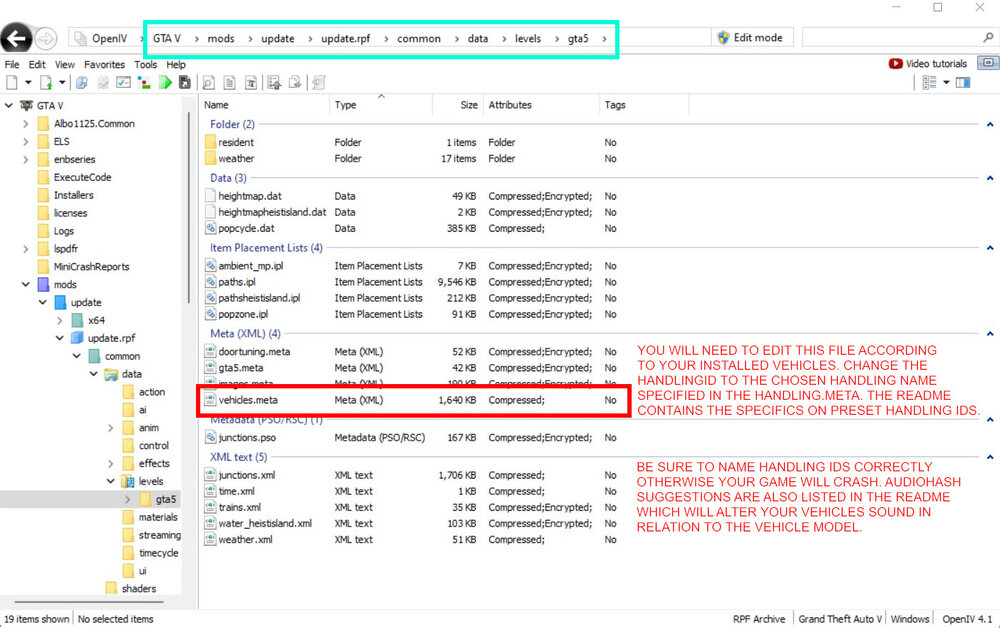Click the Add/import file toolbar icon
Viewport: 1000px width, 628px height.
coord(46,82)
